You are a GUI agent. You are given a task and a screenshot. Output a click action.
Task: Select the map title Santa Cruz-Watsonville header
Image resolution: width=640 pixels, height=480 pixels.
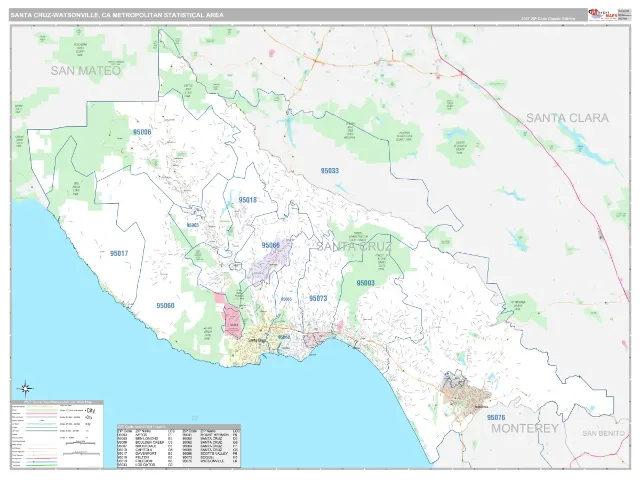[x=117, y=15]
